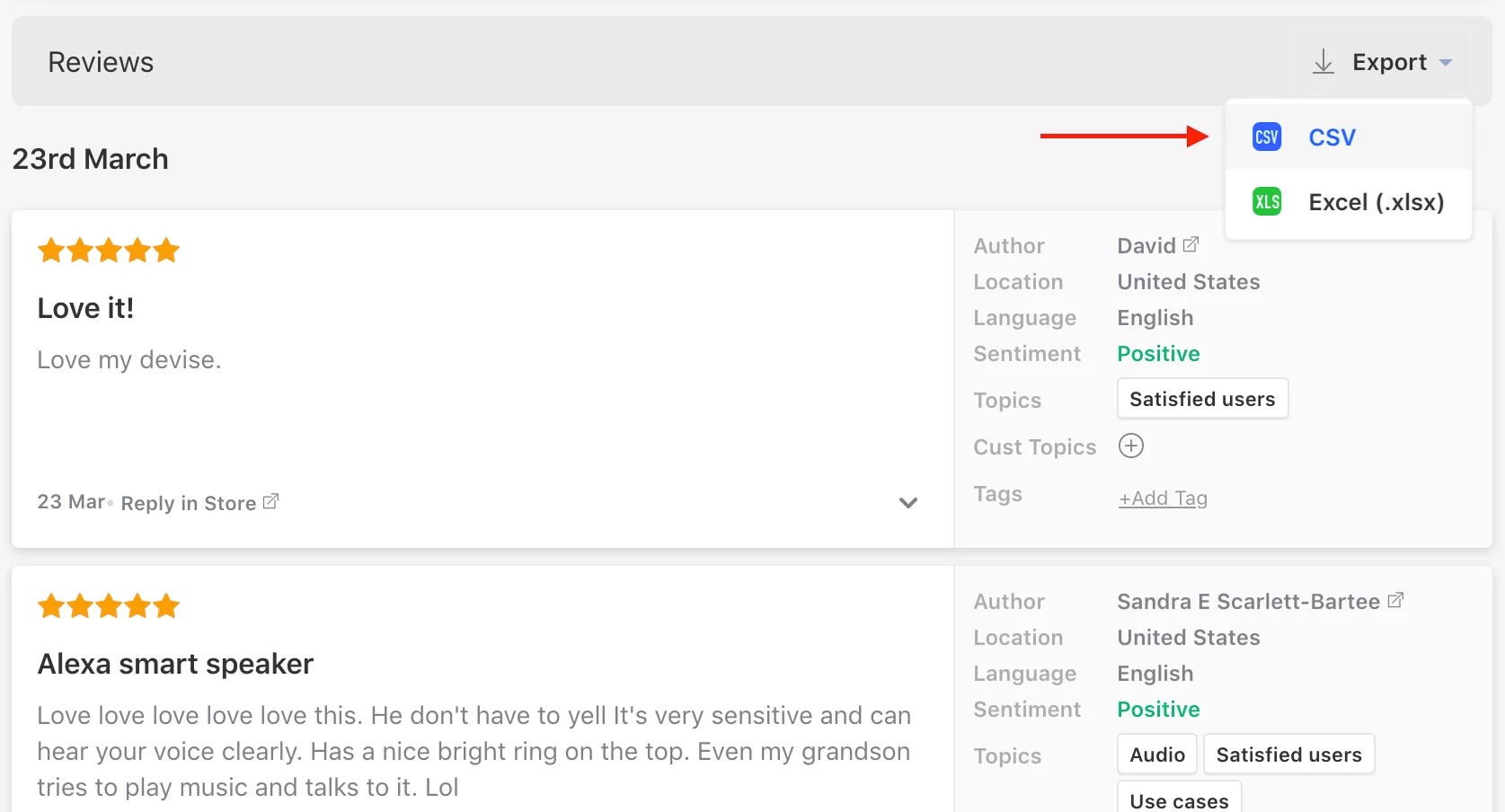Choose Excel (.xlsx) from the export menu

[1376, 201]
